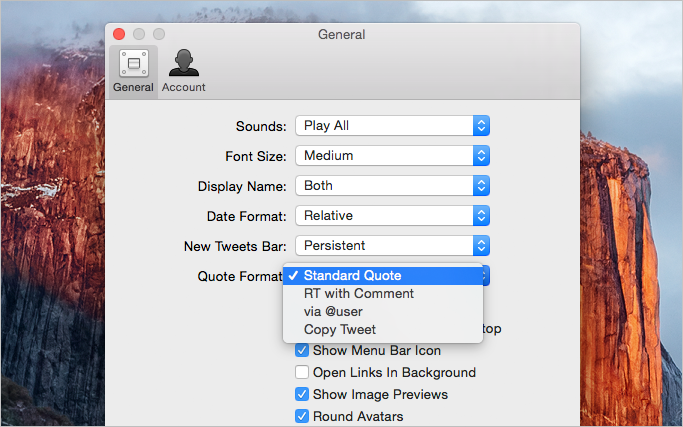Open the General preferences tab
The image size is (683, 427).
click(x=133, y=72)
